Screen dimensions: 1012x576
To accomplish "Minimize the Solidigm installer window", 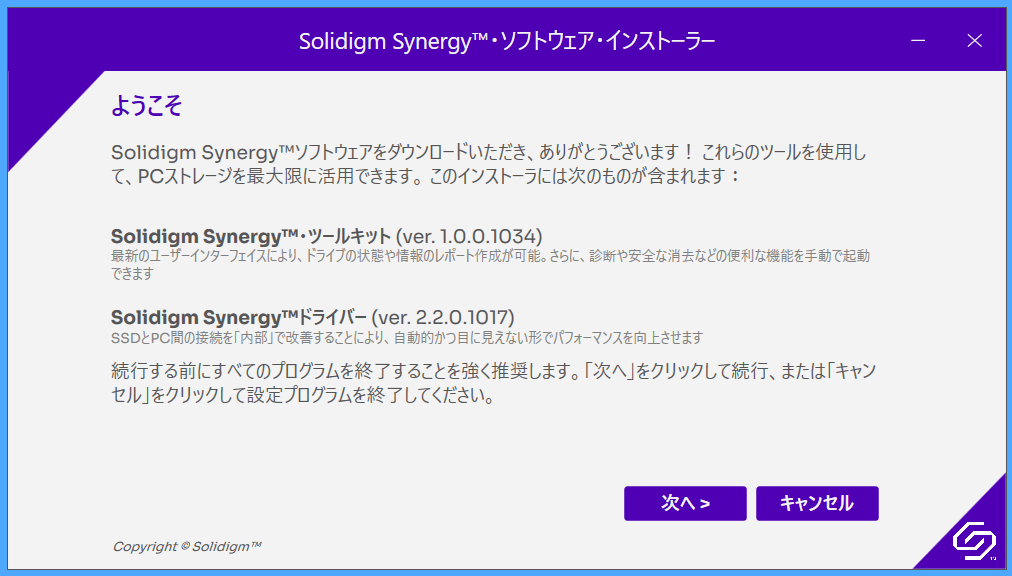I will pyautogui.click(x=918, y=41).
